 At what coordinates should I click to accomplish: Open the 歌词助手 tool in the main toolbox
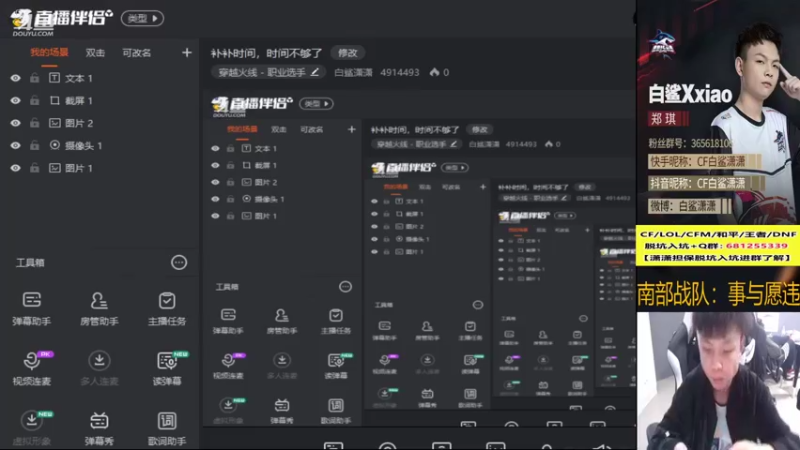[x=167, y=428]
